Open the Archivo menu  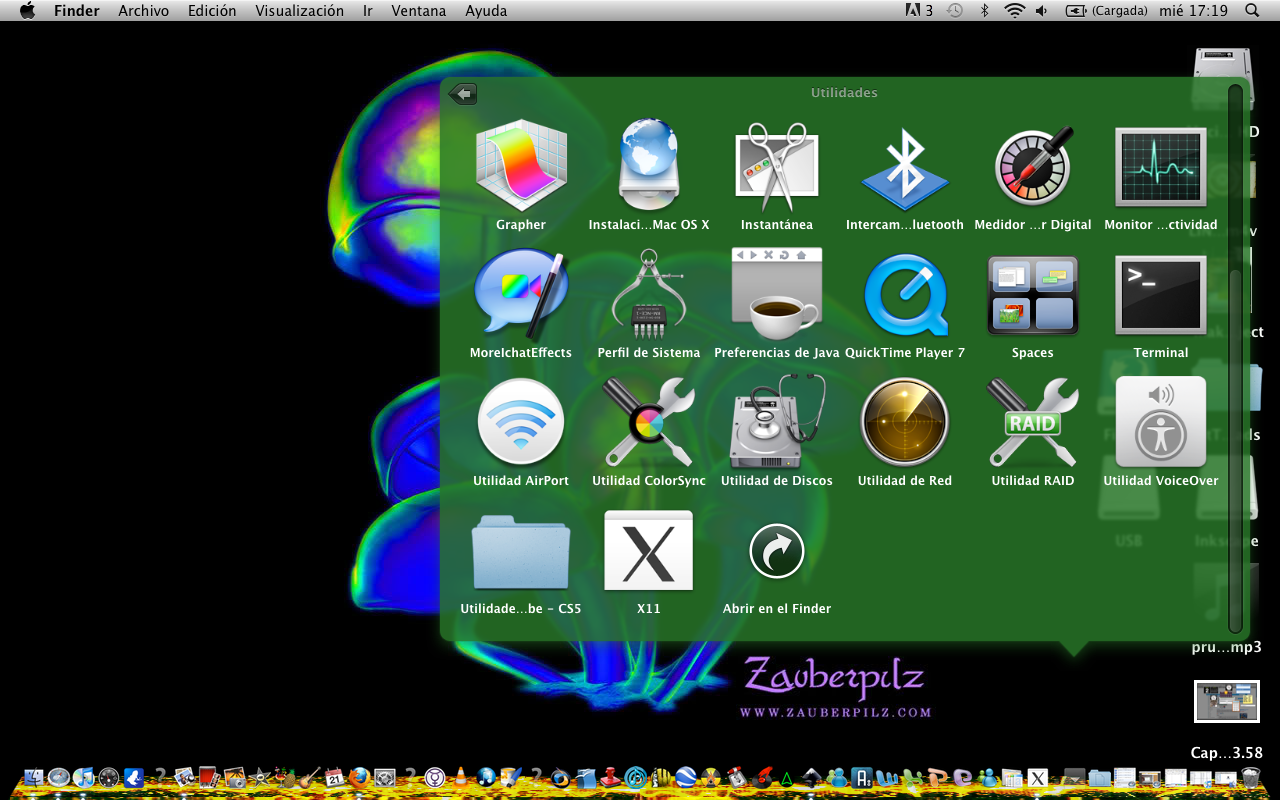143,11
